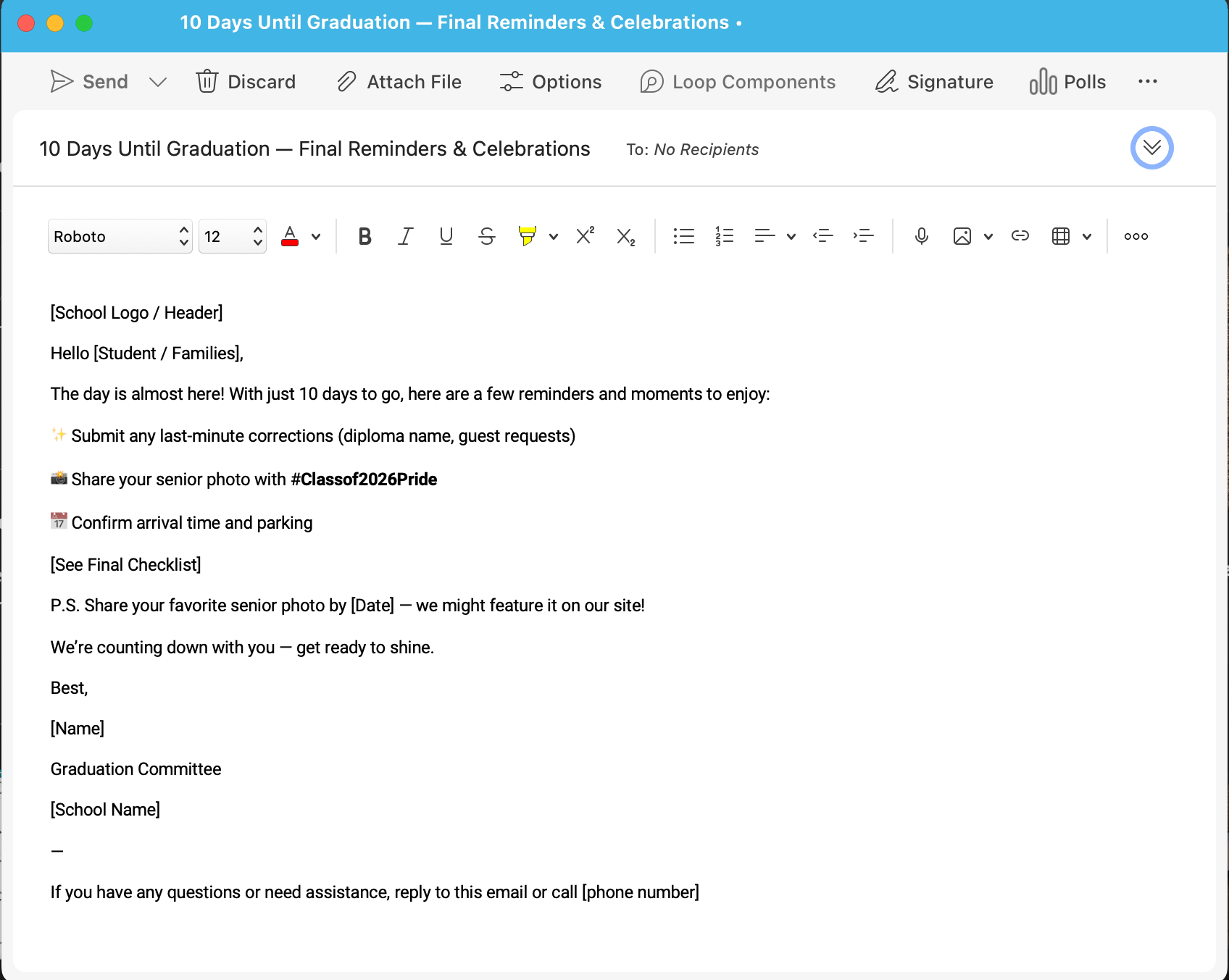This screenshot has height=980, width=1229.
Task: Insert a numbered list
Action: click(x=725, y=236)
